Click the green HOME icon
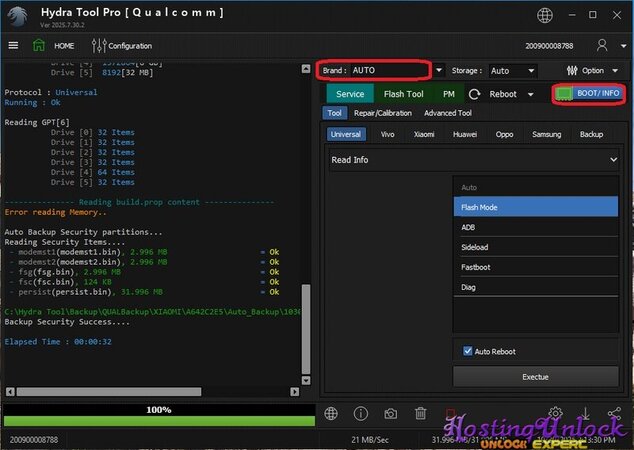This screenshot has width=634, height=450. click(39, 45)
